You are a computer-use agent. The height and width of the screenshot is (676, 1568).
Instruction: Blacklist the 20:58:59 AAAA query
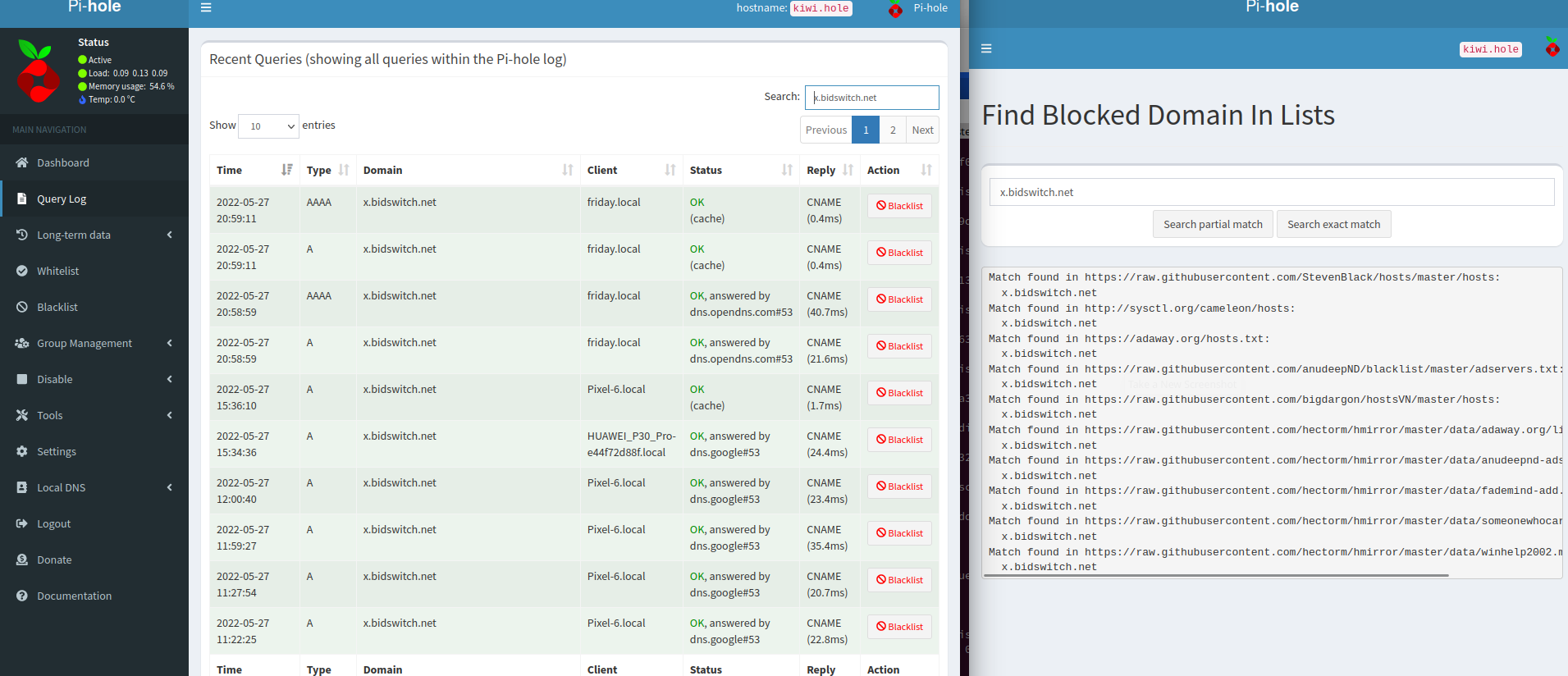[899, 299]
